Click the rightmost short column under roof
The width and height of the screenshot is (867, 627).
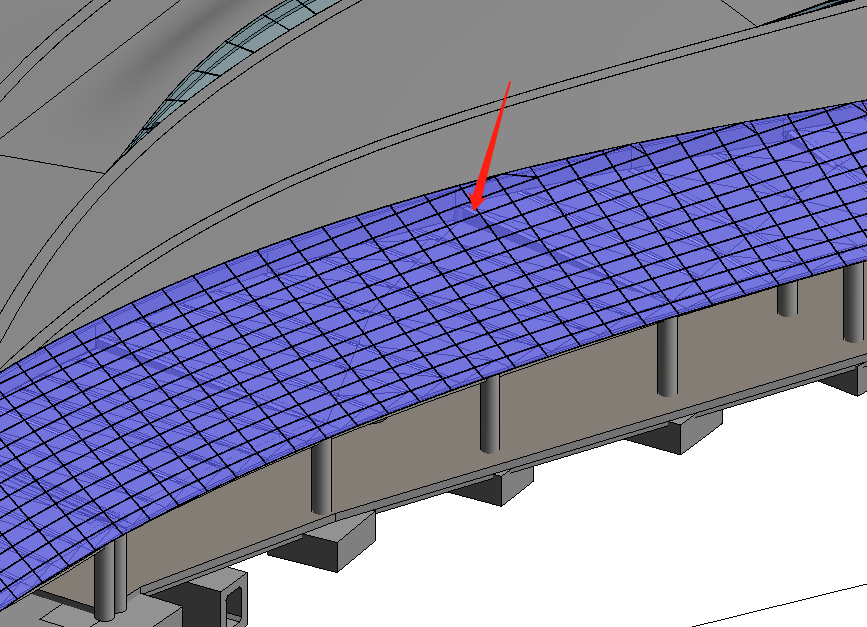(788, 296)
